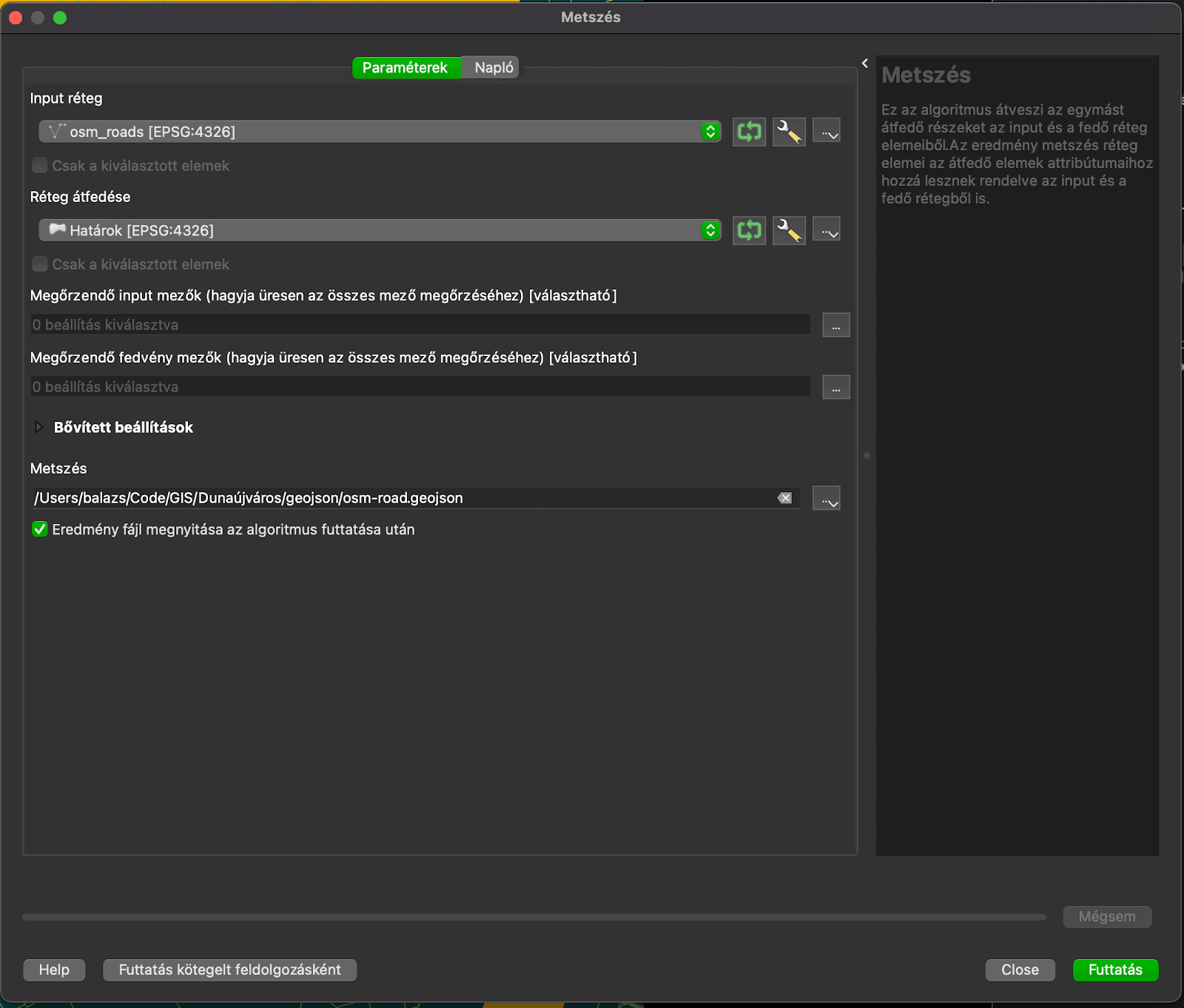Image resolution: width=1184 pixels, height=1008 pixels.
Task: Open the Határok overlay layer dropdown
Action: pyautogui.click(x=379, y=230)
